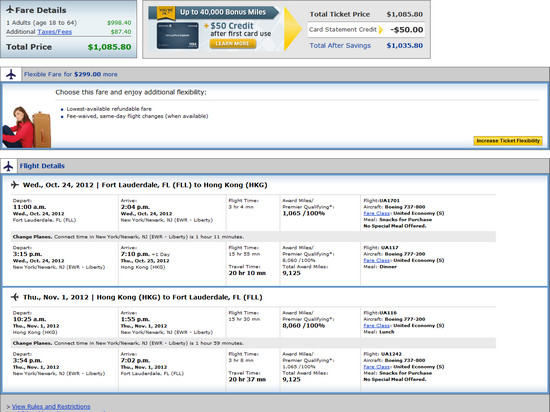Click the yellow arrow next to Card Statement Credit
Image resolution: width=550 pixels, height=412 pixels.
coord(381,30)
